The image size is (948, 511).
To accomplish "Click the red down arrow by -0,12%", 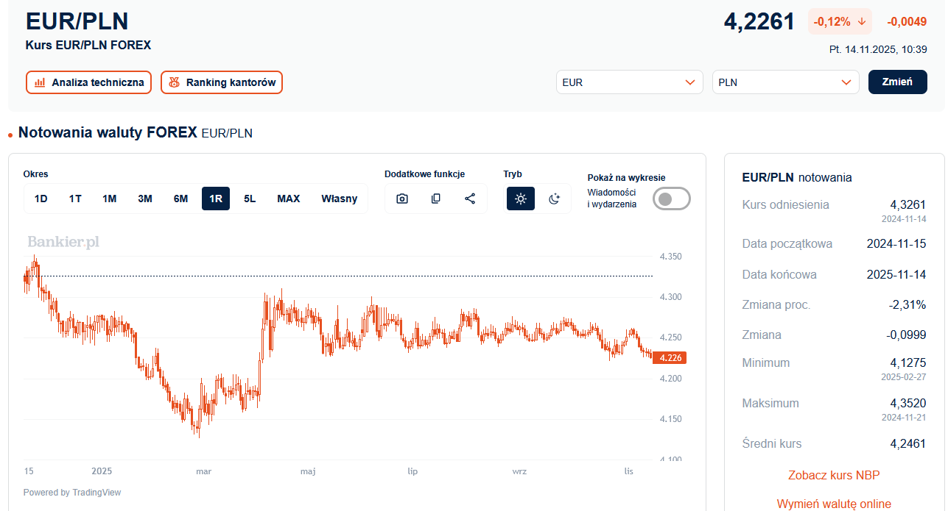I will [862, 22].
